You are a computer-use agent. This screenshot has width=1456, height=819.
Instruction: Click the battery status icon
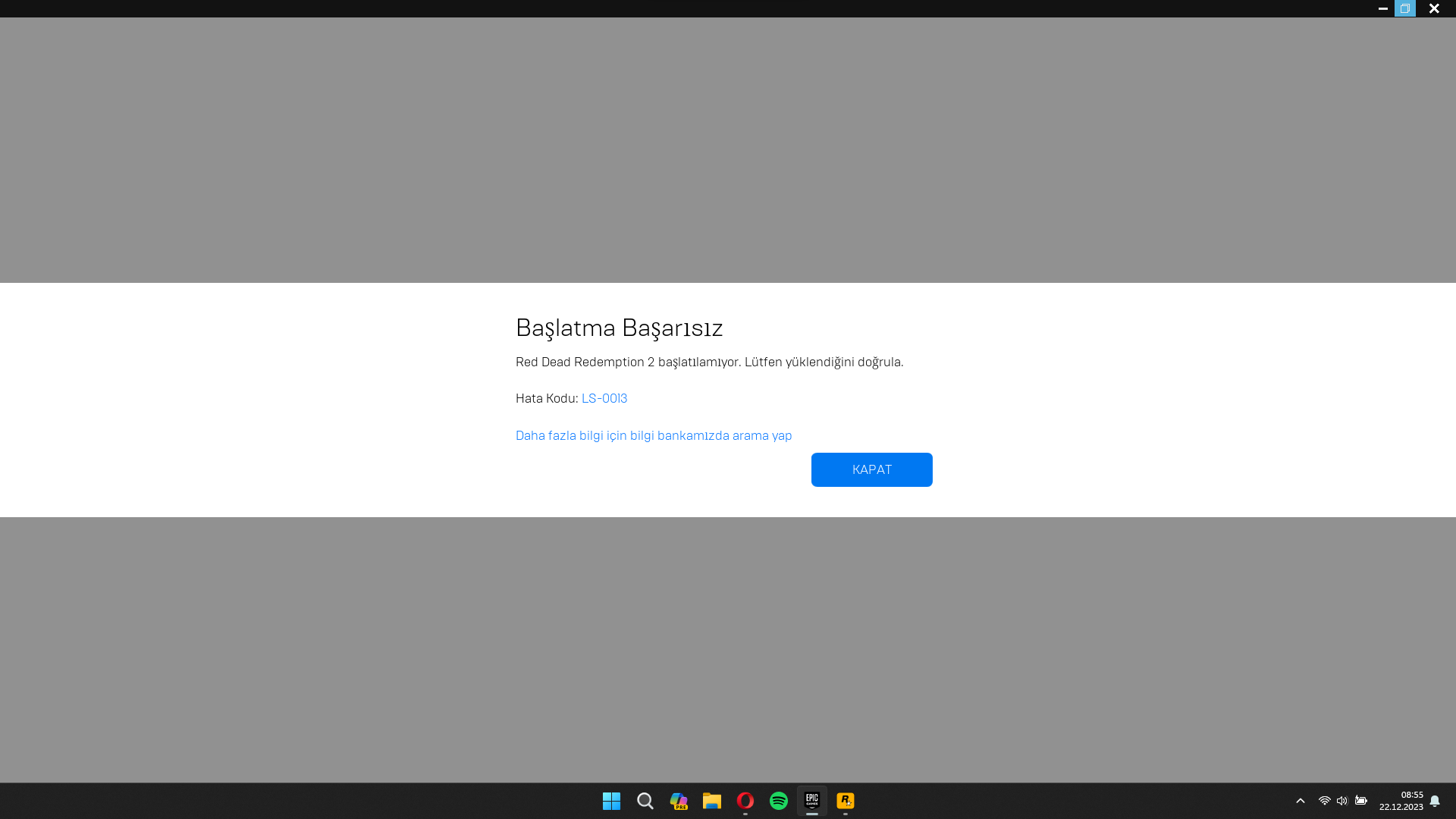[1360, 801]
